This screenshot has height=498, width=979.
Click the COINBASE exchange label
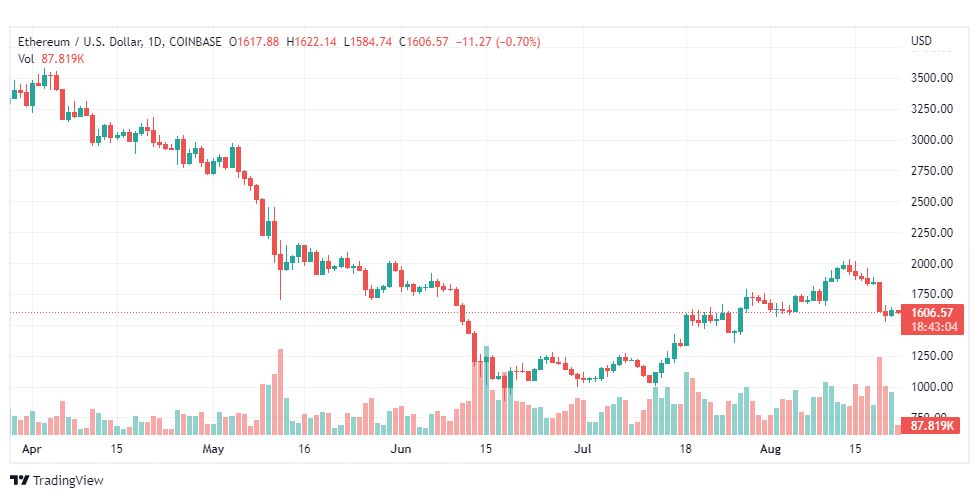point(195,42)
